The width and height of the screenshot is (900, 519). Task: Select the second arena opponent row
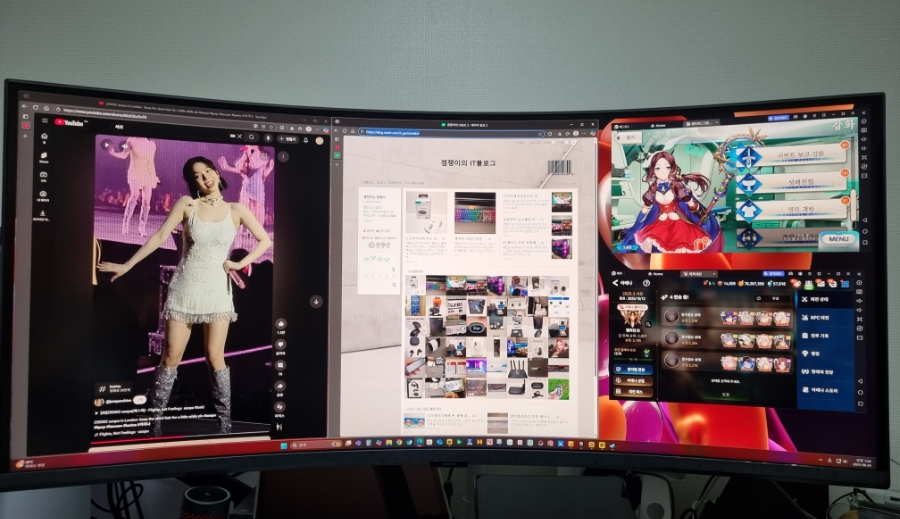pos(728,339)
